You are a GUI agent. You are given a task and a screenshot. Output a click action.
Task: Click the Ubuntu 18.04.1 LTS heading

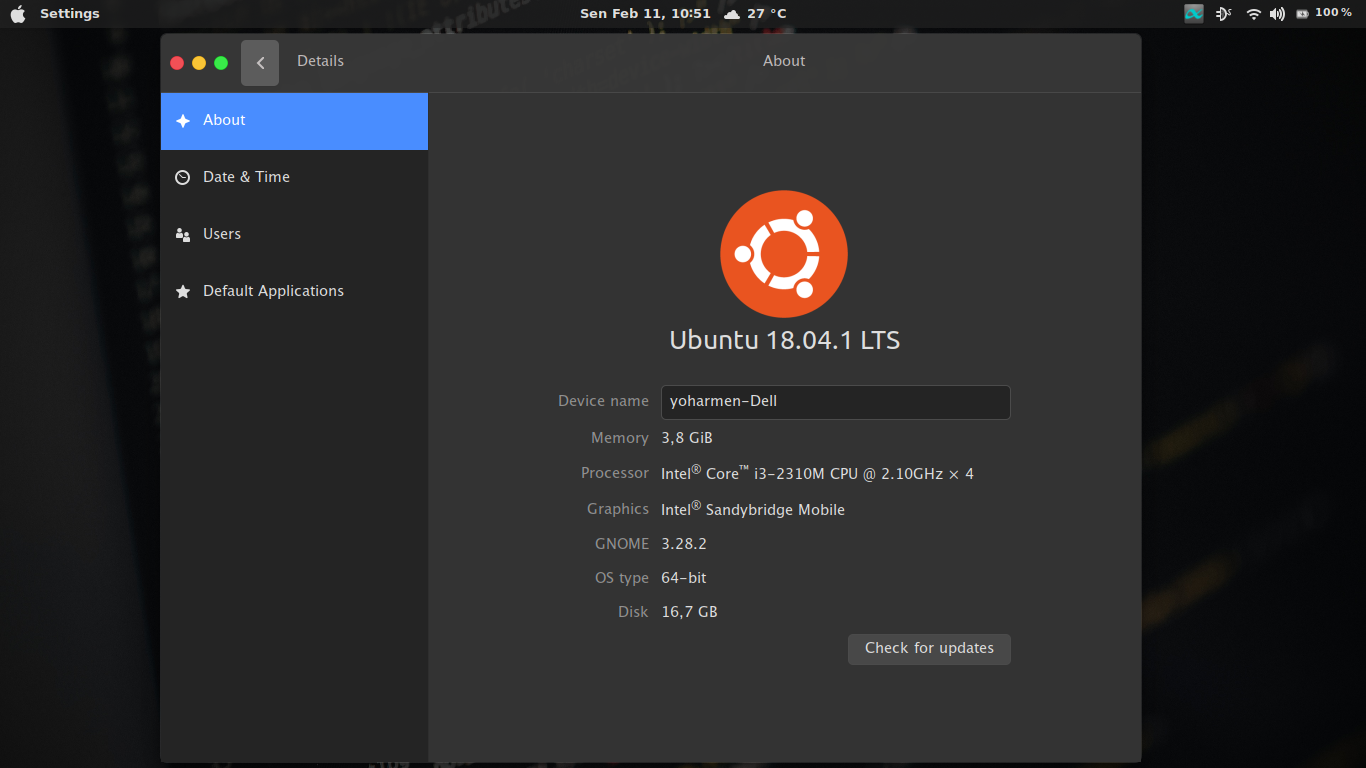[x=785, y=340]
